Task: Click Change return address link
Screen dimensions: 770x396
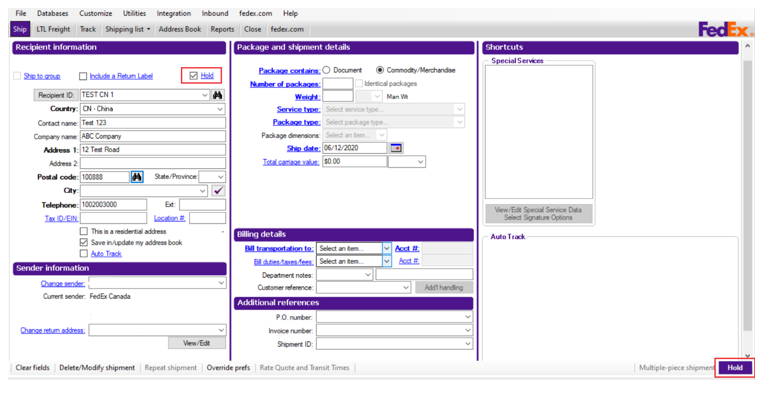Action: 53,330
